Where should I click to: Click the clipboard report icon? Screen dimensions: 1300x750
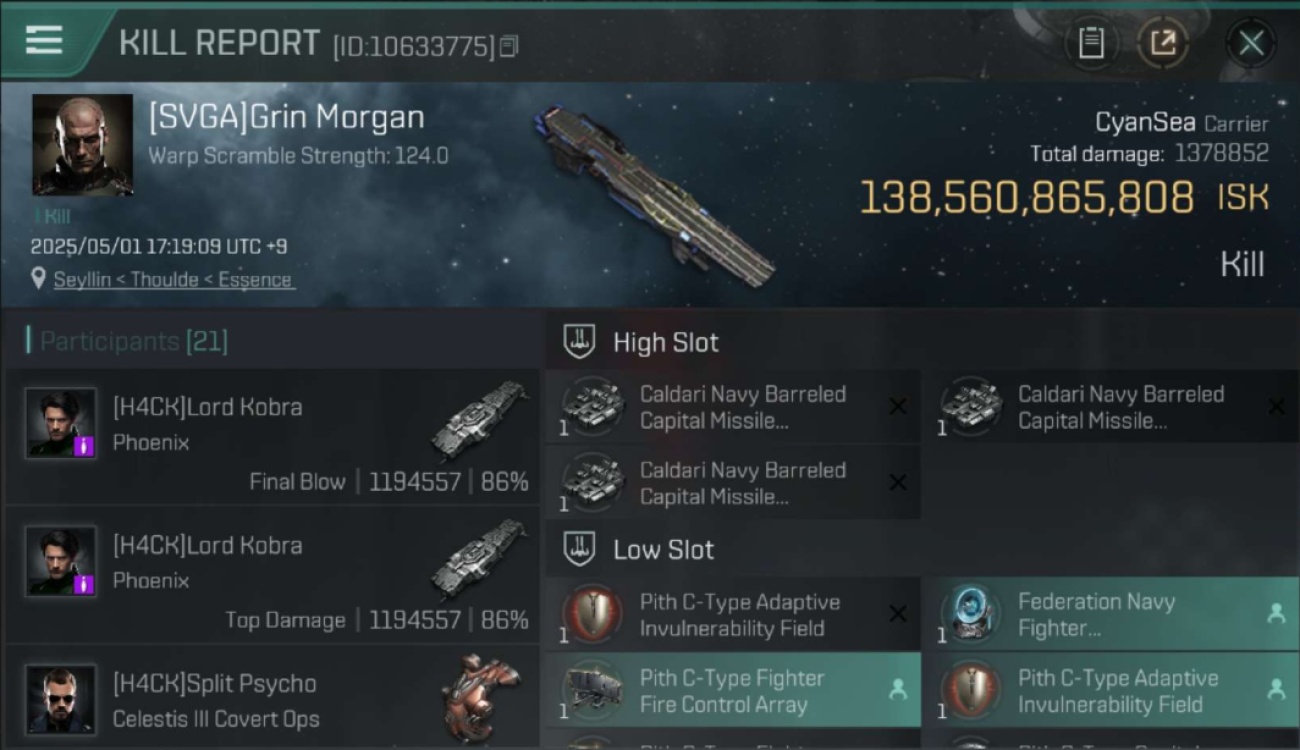pos(1091,43)
